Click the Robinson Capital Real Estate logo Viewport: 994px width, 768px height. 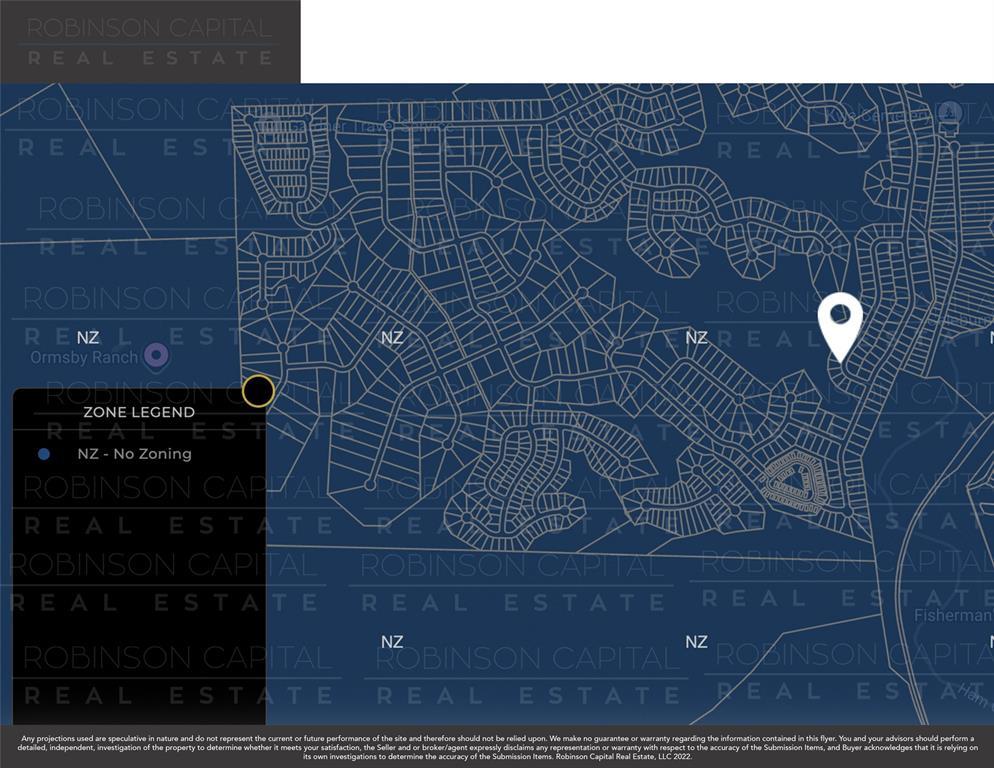point(150,41)
